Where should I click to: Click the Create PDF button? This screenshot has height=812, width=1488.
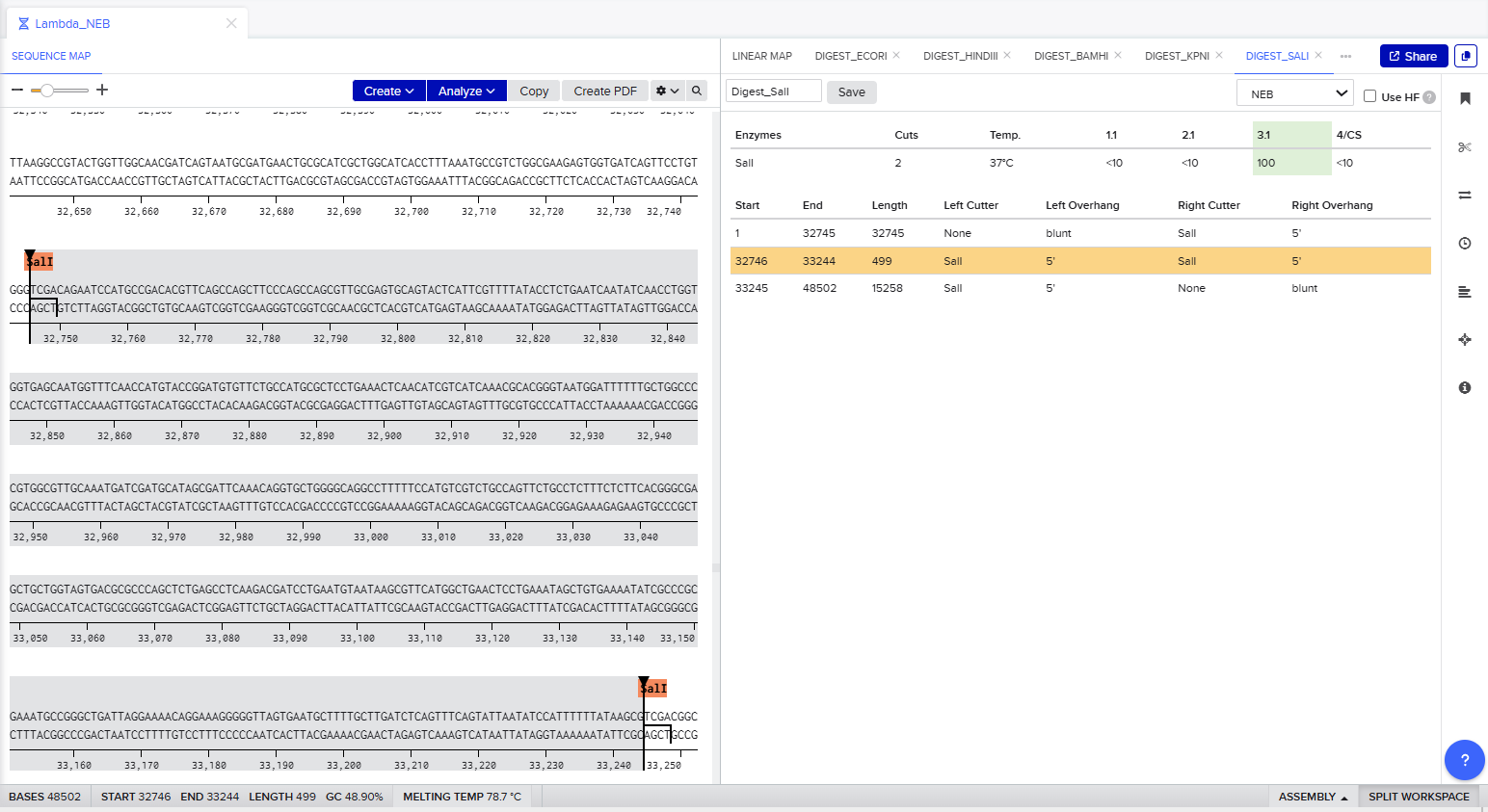click(605, 91)
